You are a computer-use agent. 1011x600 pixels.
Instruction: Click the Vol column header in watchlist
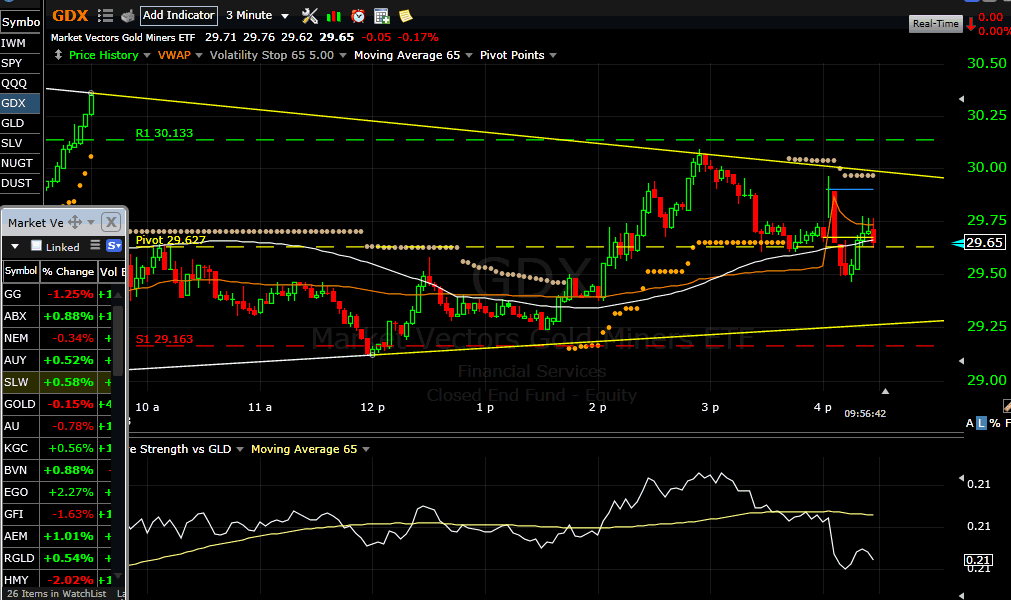coord(111,271)
